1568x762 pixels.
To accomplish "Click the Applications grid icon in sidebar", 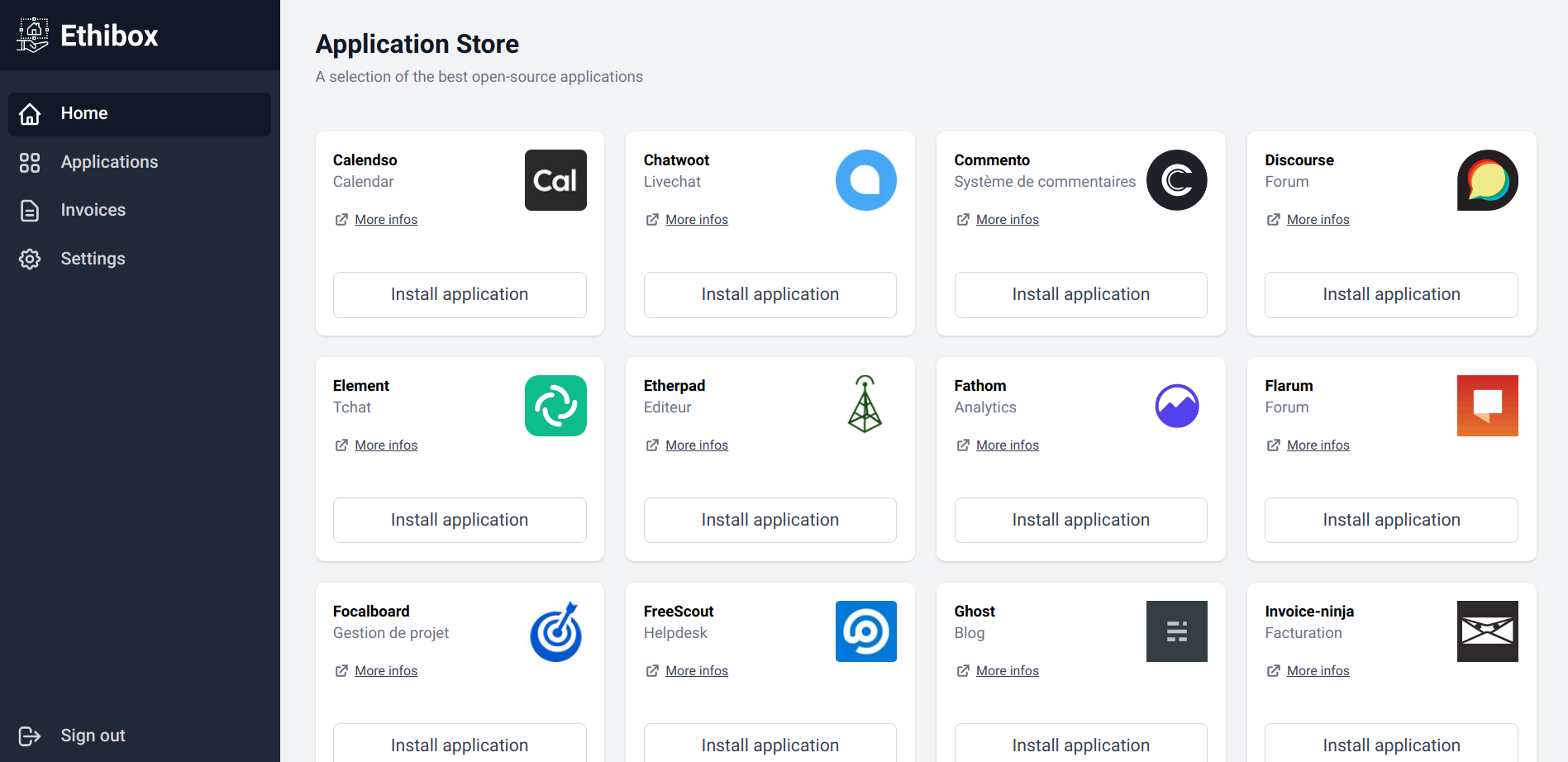I will [x=30, y=163].
